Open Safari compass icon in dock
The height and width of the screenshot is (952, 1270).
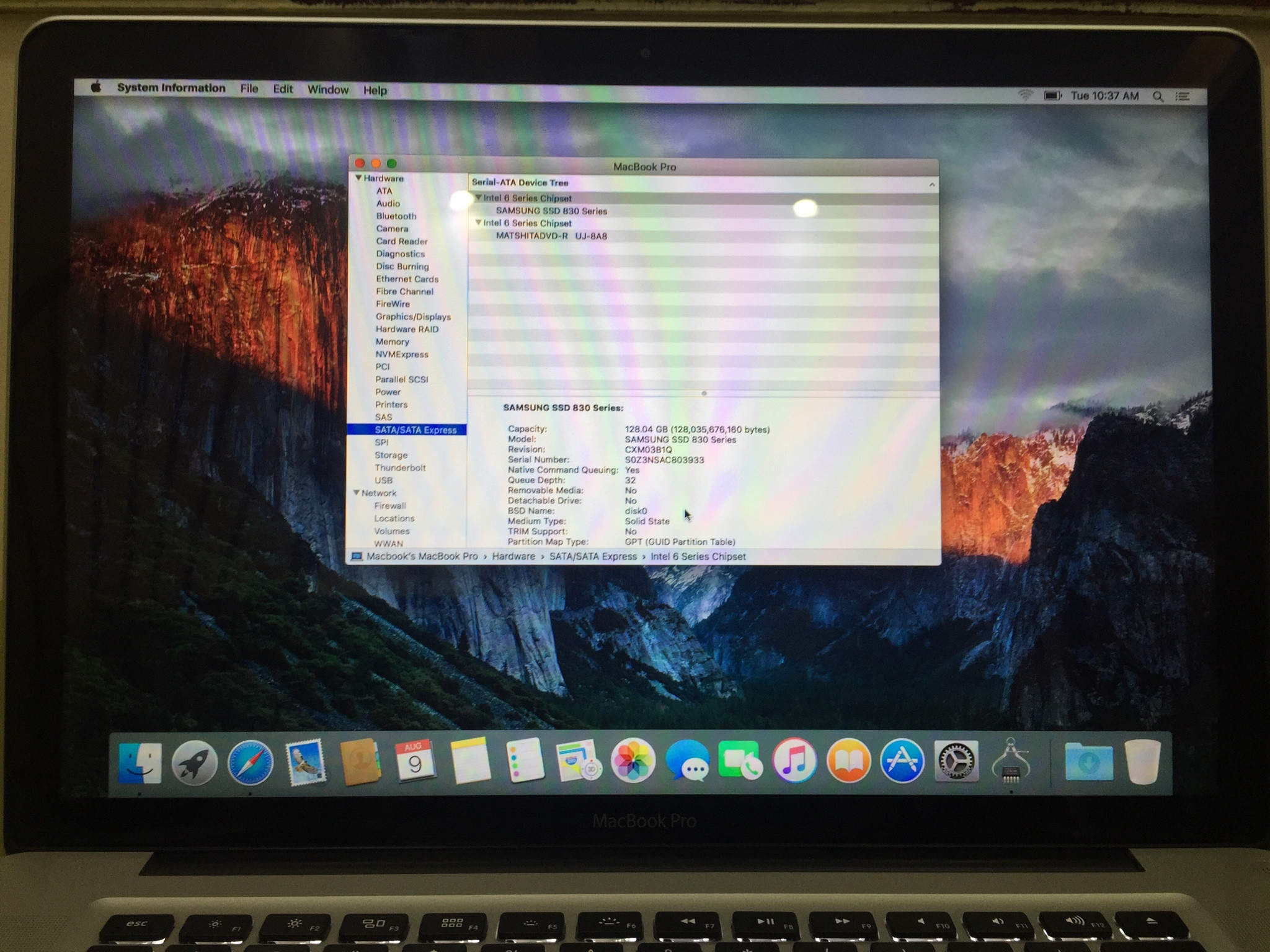pos(250,762)
